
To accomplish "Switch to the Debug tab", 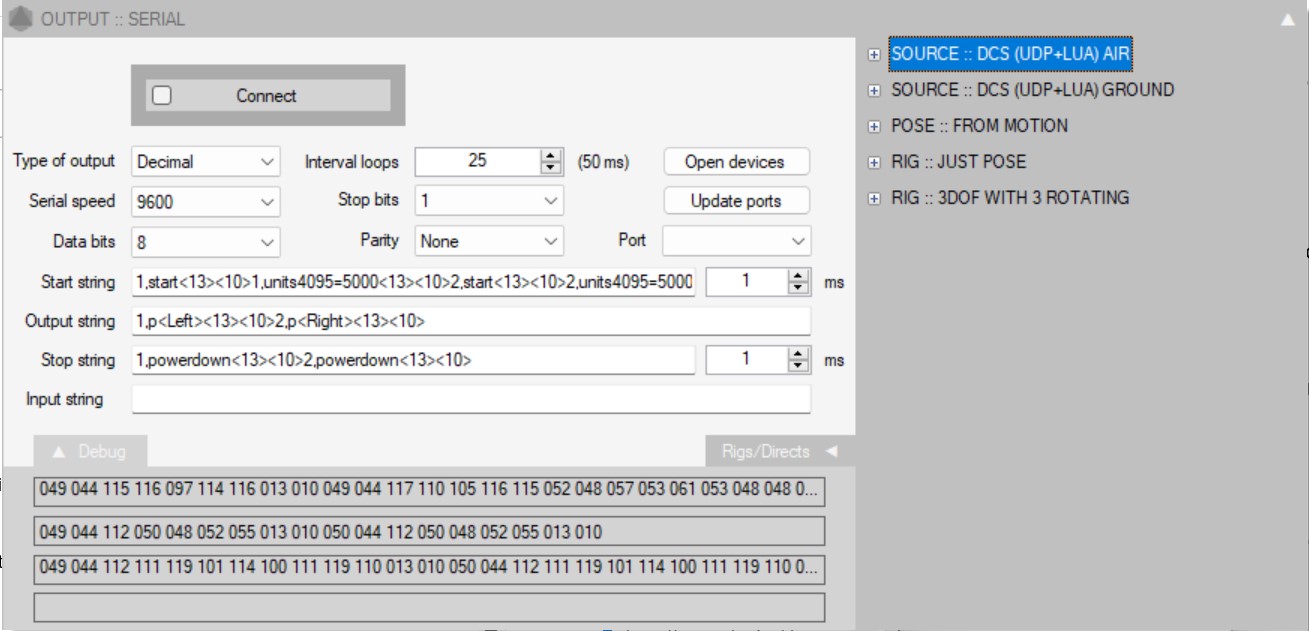I will (90, 452).
